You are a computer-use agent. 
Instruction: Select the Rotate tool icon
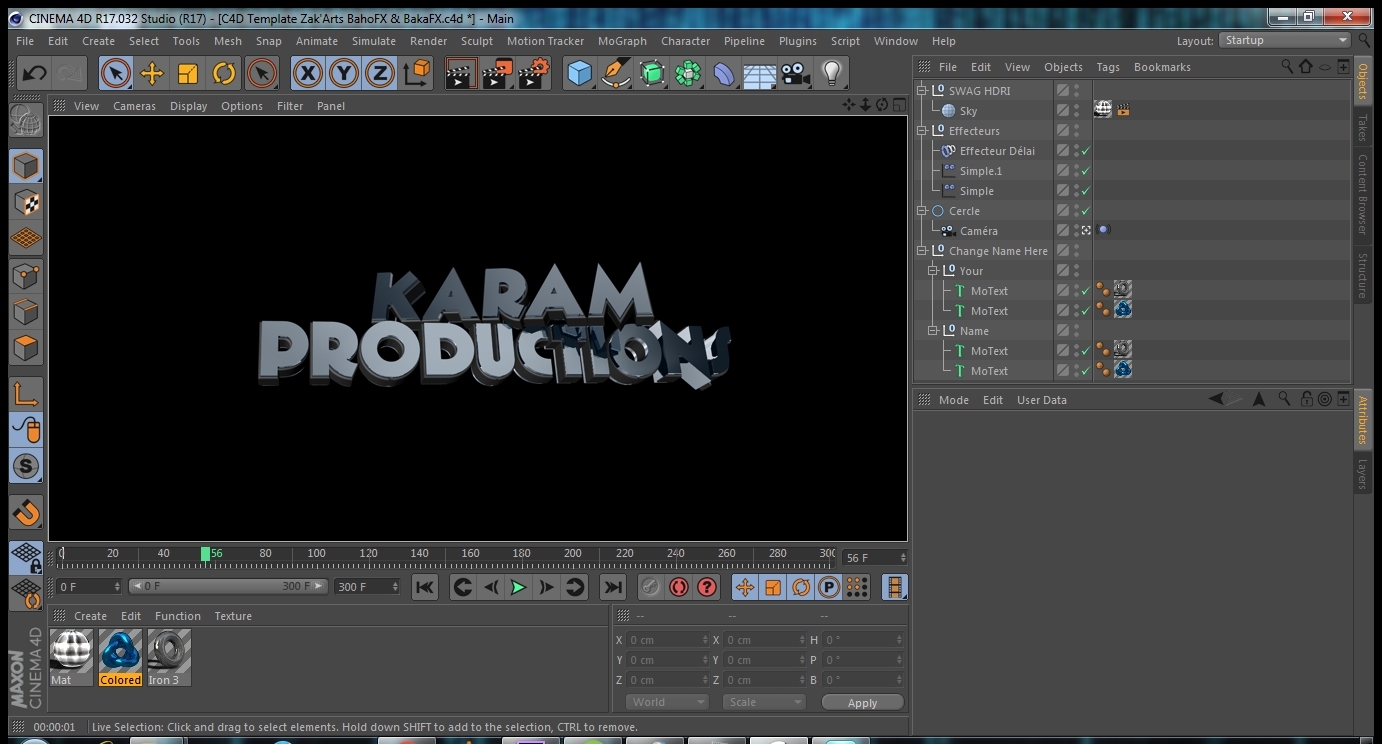[224, 73]
